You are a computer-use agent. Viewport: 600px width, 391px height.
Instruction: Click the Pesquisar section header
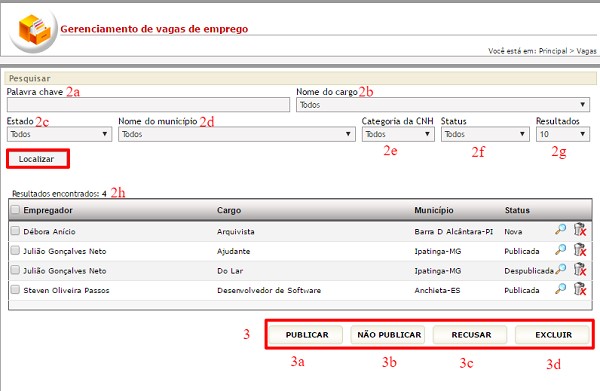point(300,78)
